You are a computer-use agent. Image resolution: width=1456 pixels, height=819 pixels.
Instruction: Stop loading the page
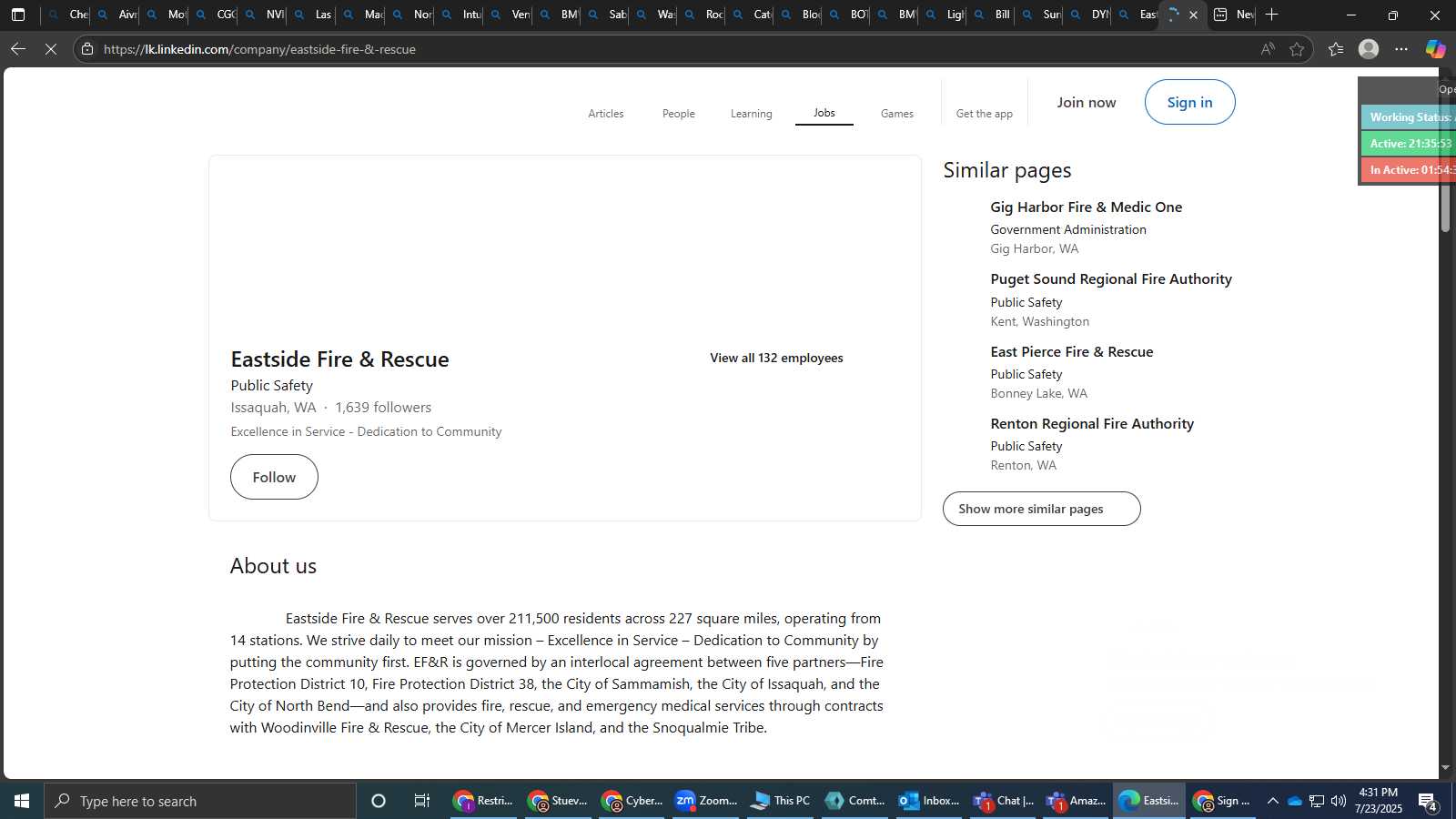pos(51,49)
